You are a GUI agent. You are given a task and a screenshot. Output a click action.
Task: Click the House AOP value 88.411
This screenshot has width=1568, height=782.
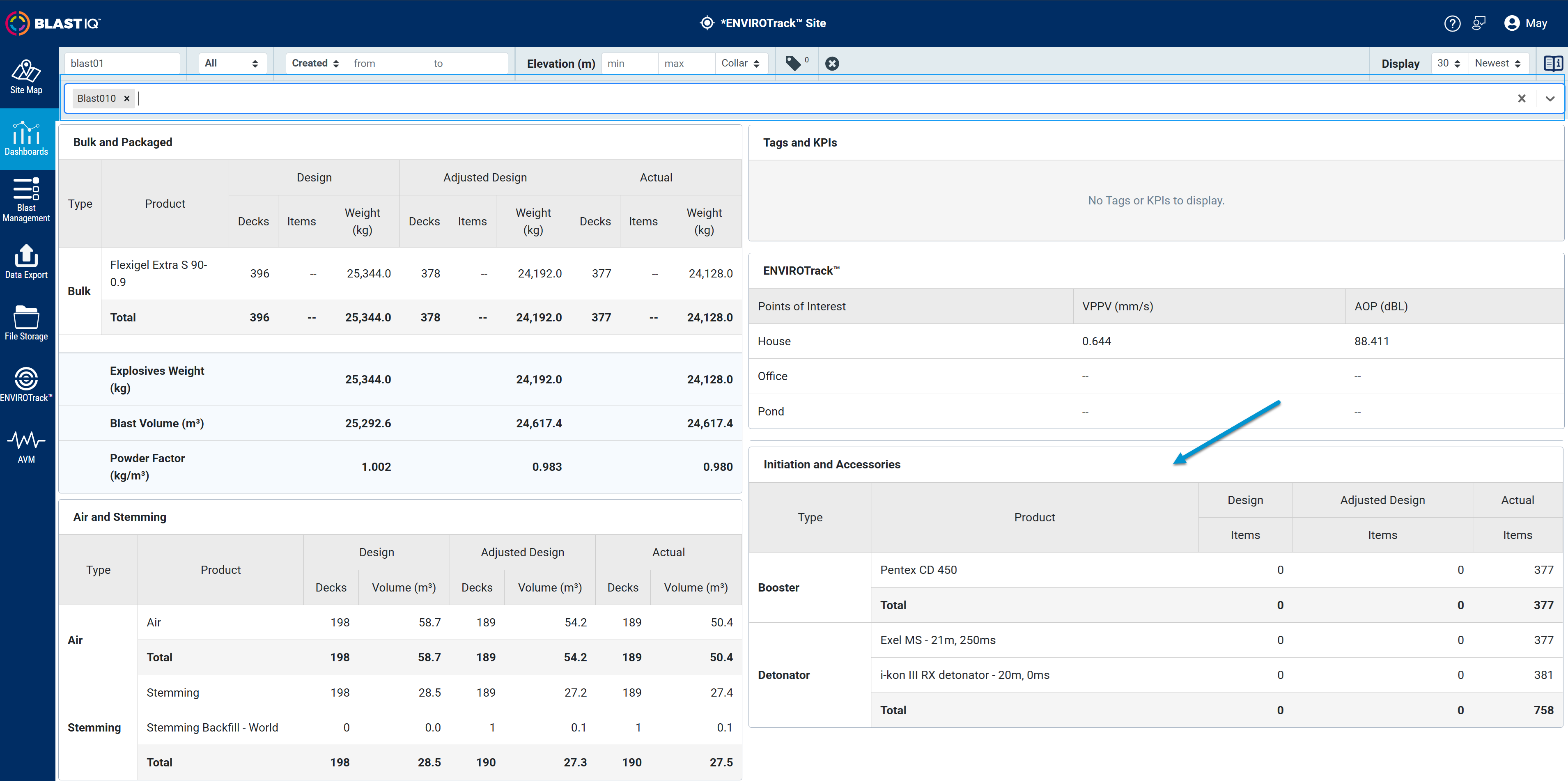(1371, 342)
